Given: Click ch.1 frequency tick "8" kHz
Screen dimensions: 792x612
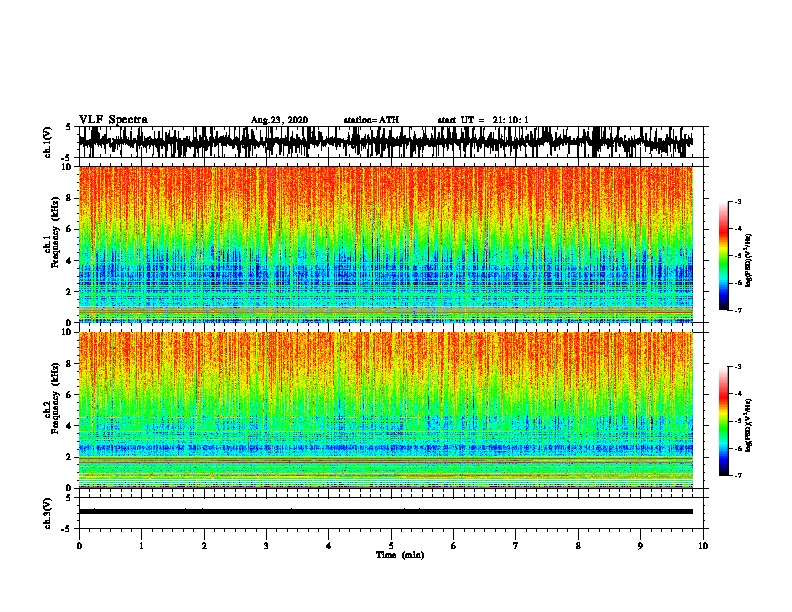Looking at the screenshot, I should tap(70, 198).
